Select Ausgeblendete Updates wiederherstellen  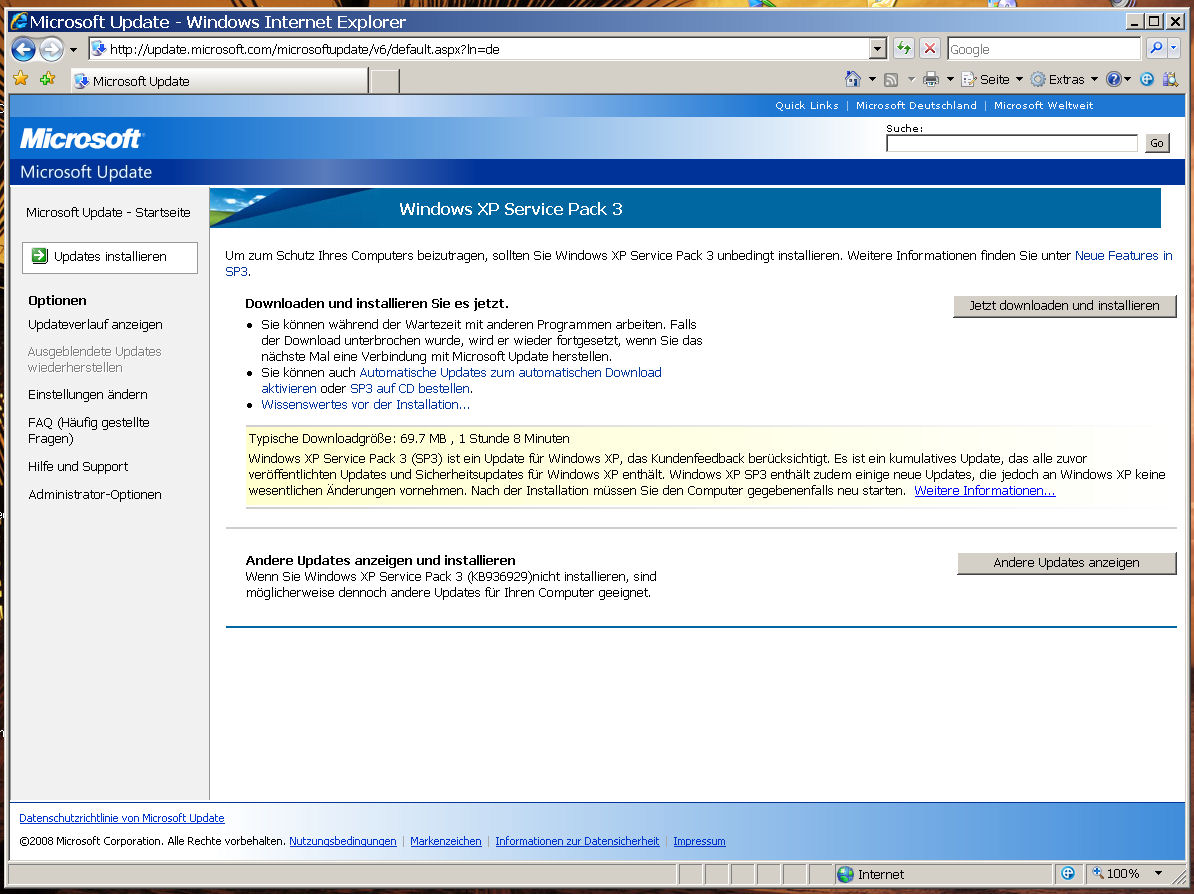tap(94, 359)
